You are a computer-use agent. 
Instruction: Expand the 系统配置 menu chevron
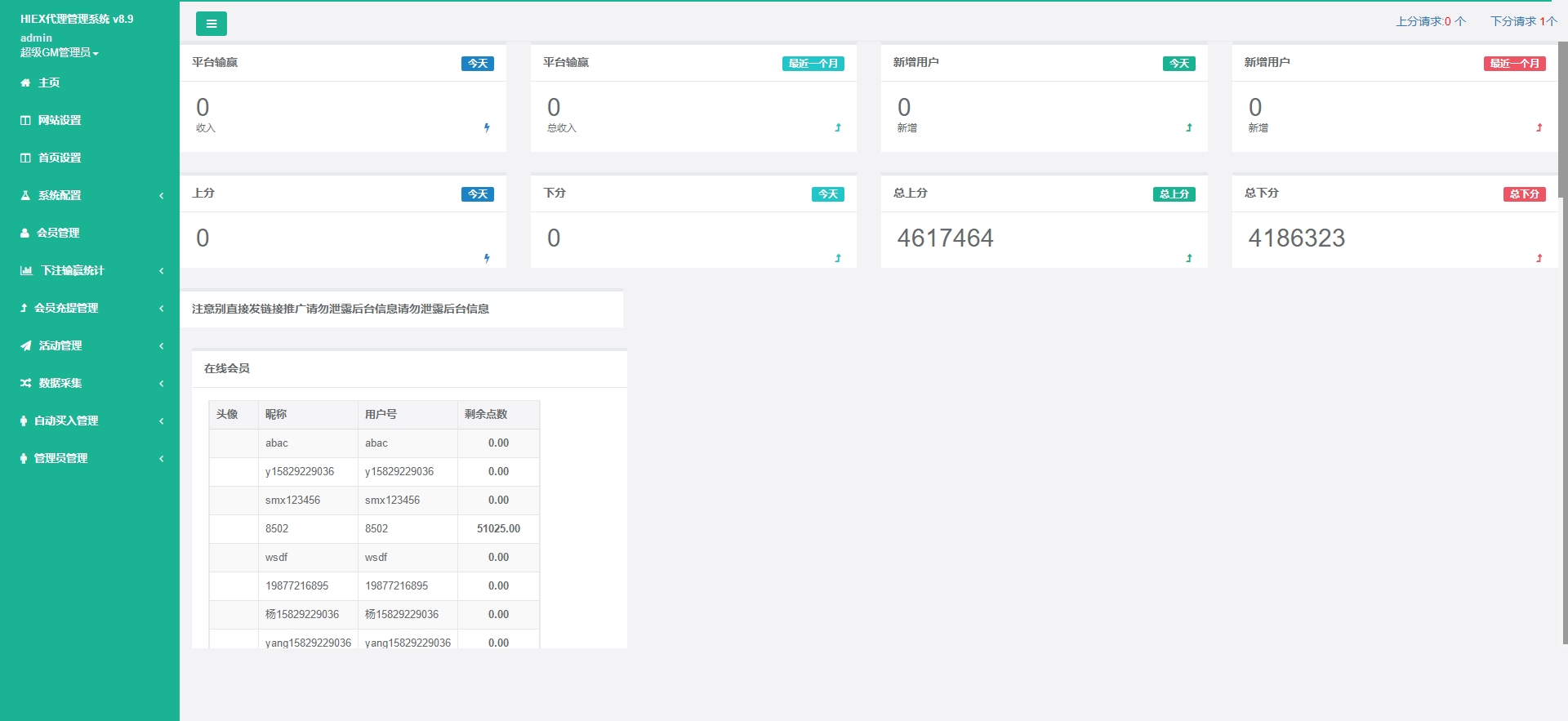click(162, 195)
